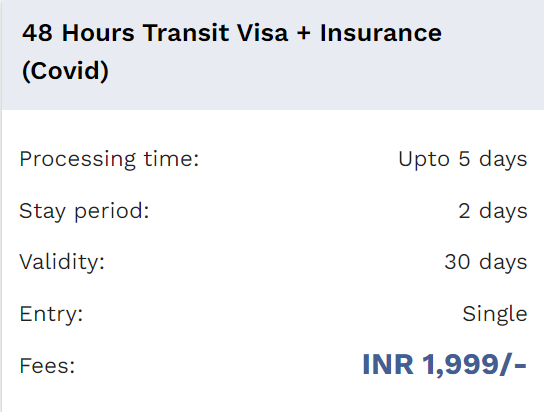Click "48 Hours" at the heading start
Screen dimensions: 544x412
[x=78, y=33]
